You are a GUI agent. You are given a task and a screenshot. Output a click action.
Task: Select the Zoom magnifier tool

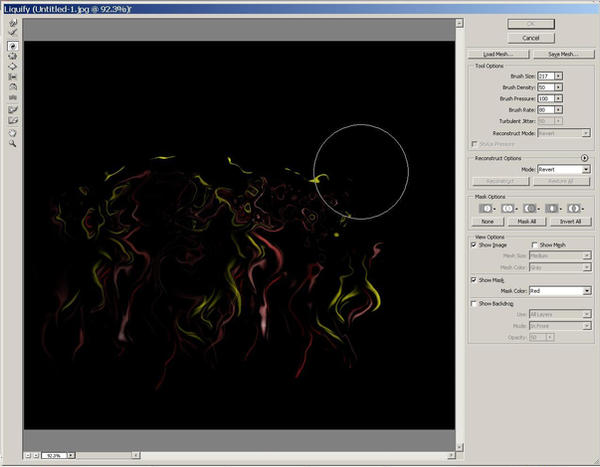click(13, 144)
